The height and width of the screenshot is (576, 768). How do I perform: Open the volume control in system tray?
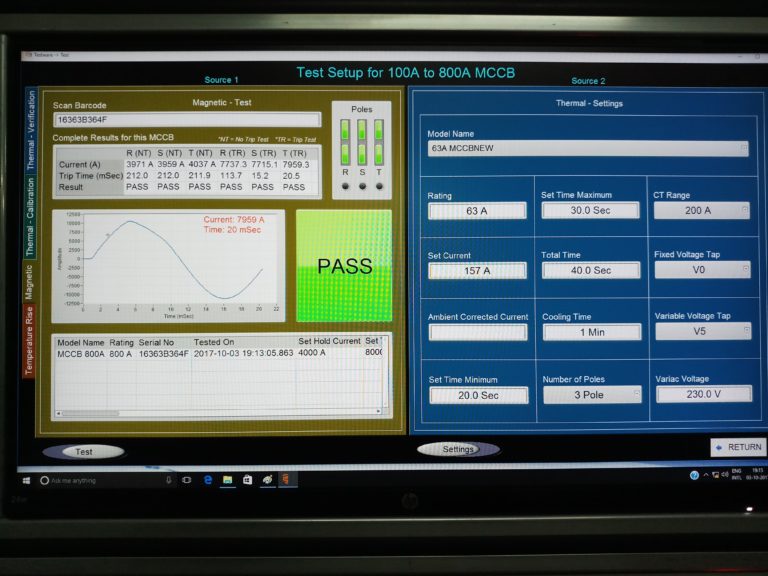point(724,475)
